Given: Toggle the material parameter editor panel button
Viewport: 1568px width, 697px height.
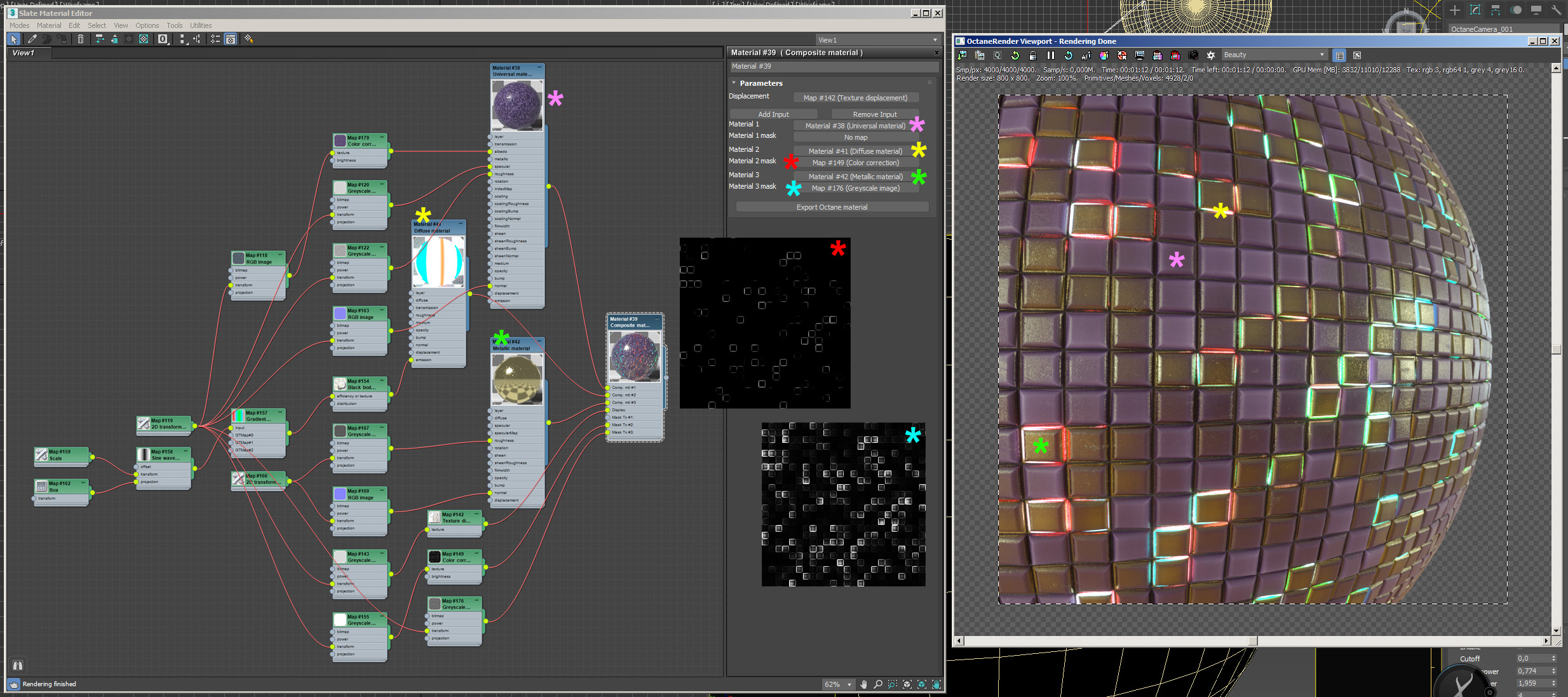Looking at the screenshot, I should click(231, 39).
